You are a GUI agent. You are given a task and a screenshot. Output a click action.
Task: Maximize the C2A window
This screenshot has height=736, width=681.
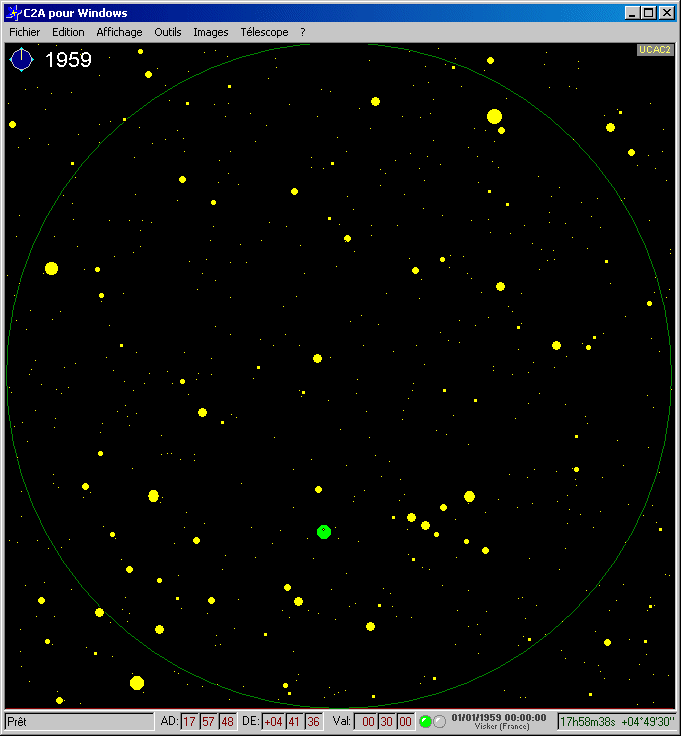[x=649, y=13]
